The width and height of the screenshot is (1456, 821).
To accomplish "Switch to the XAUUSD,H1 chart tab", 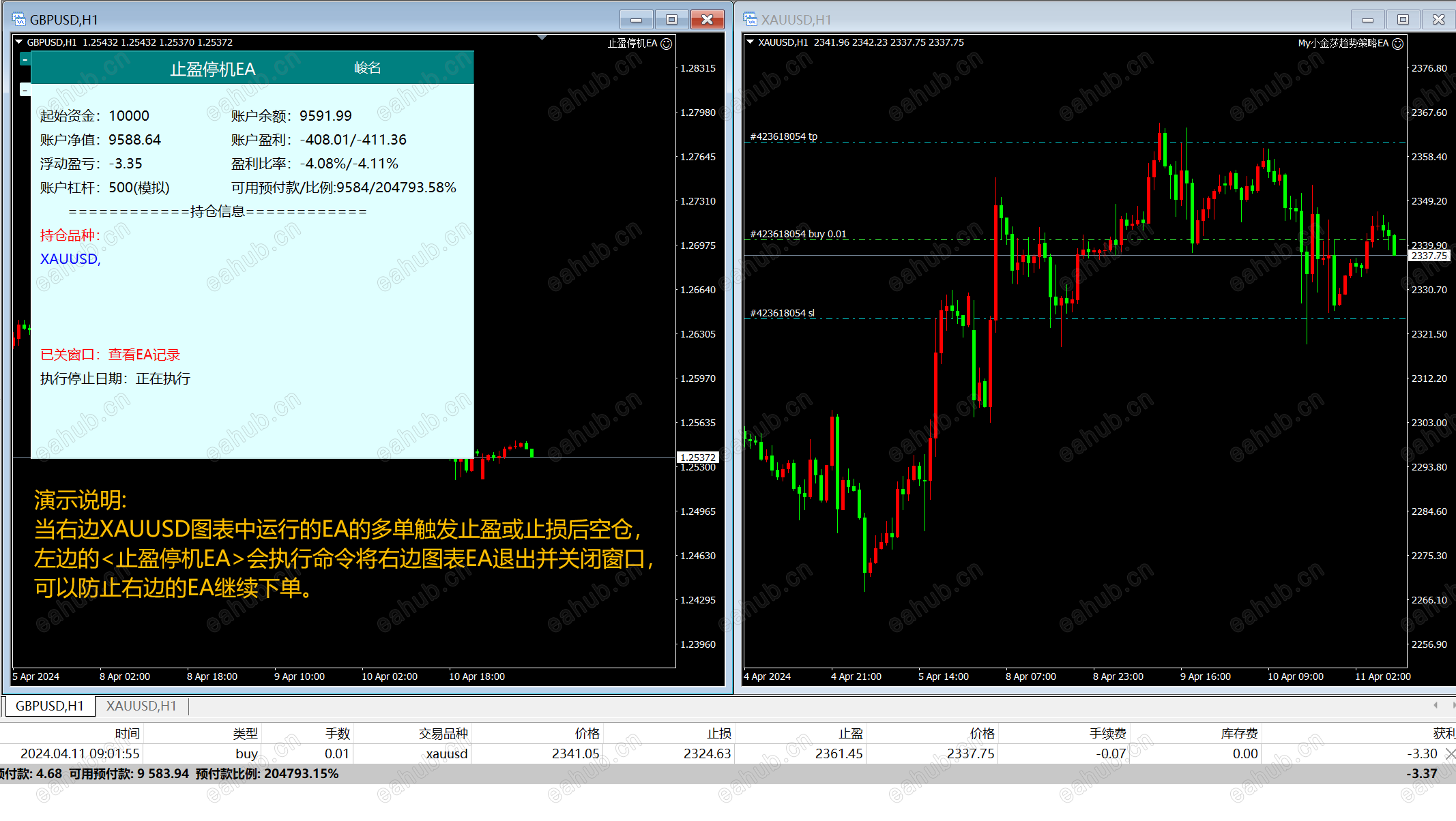I will click(x=141, y=706).
